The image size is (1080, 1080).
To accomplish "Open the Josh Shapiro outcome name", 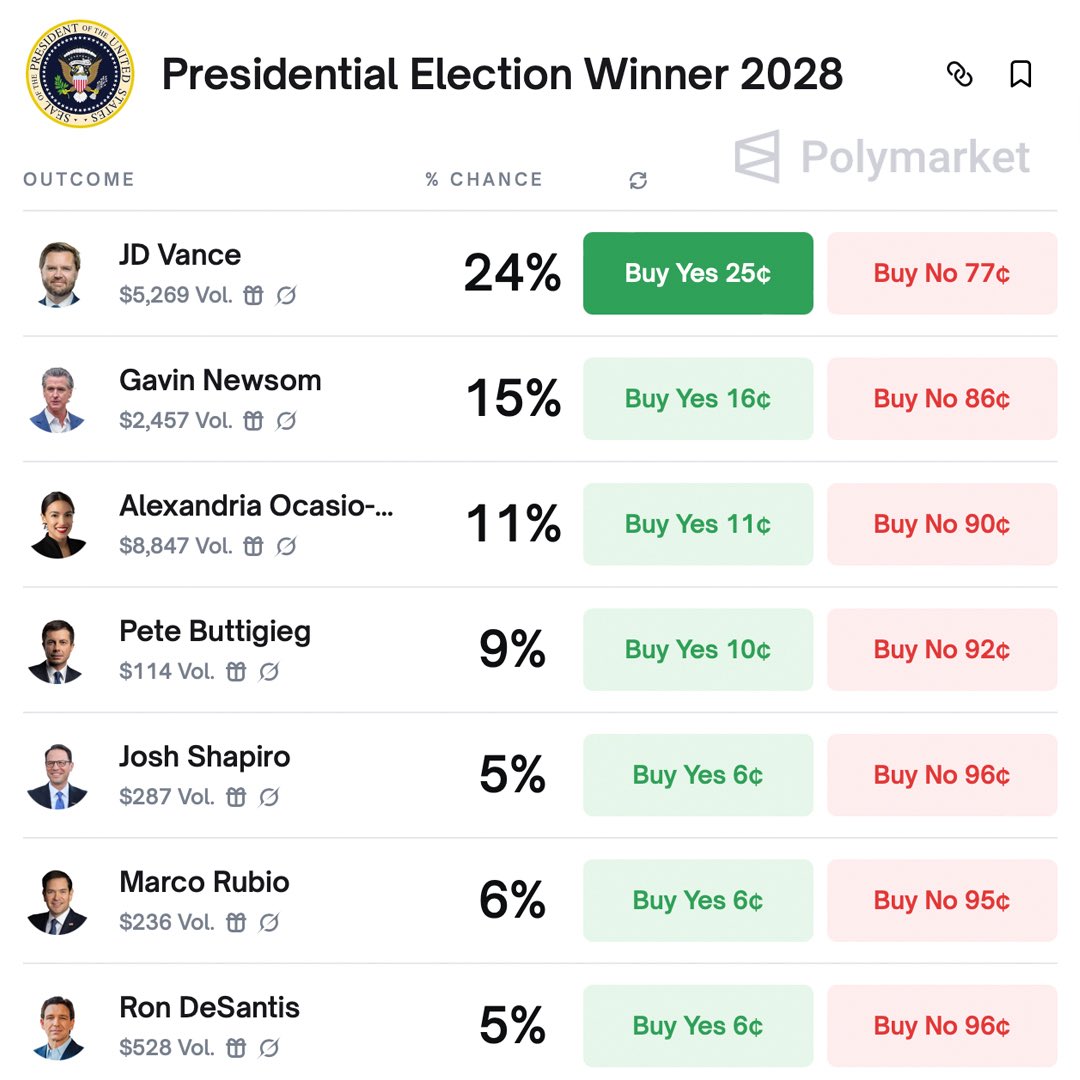I will [205, 756].
